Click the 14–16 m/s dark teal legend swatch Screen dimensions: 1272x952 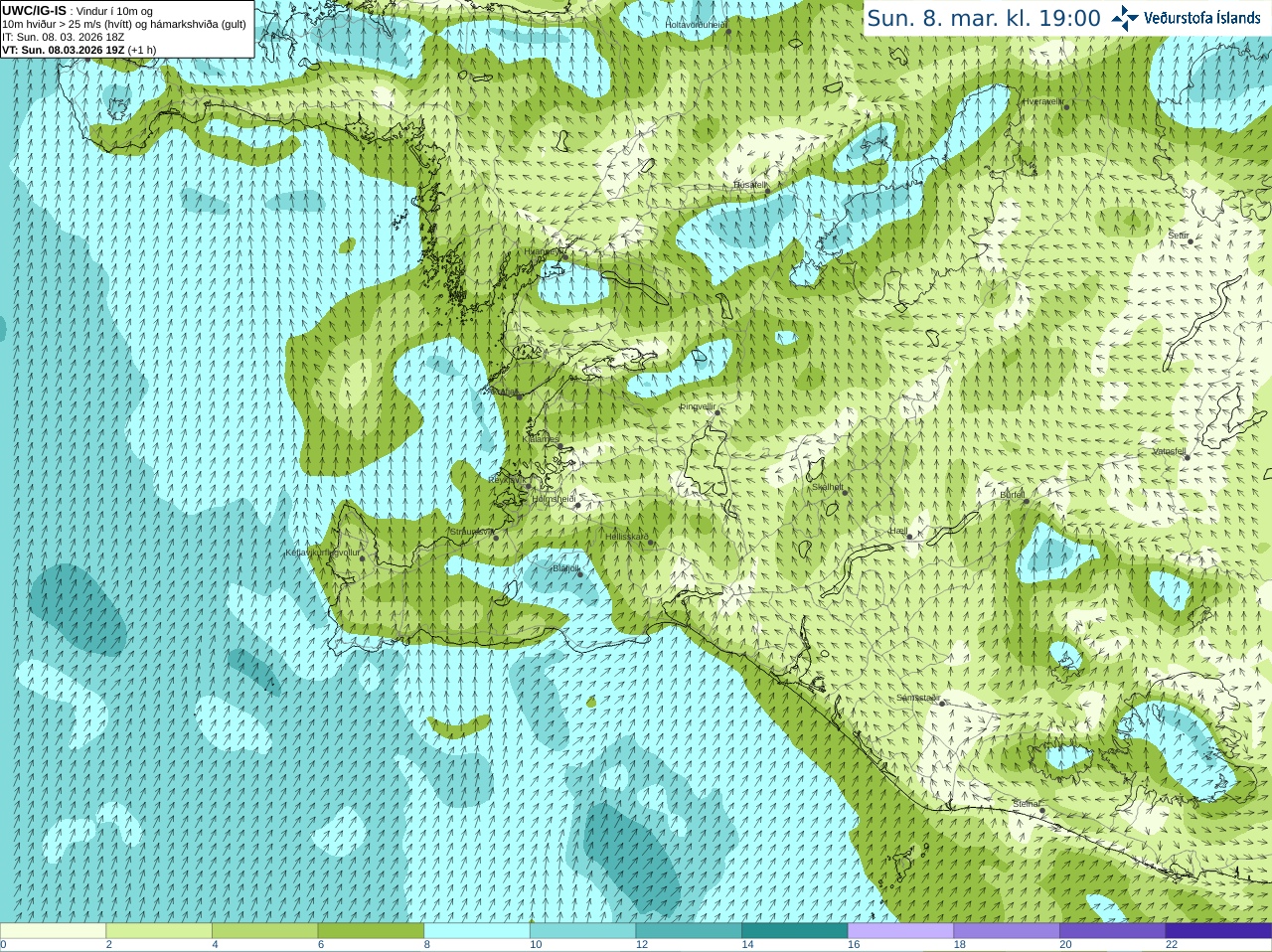tap(795, 931)
